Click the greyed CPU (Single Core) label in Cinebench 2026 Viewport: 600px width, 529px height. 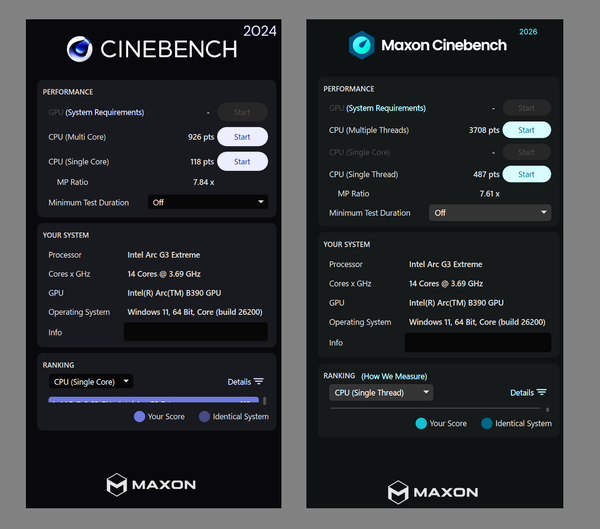(x=360, y=152)
